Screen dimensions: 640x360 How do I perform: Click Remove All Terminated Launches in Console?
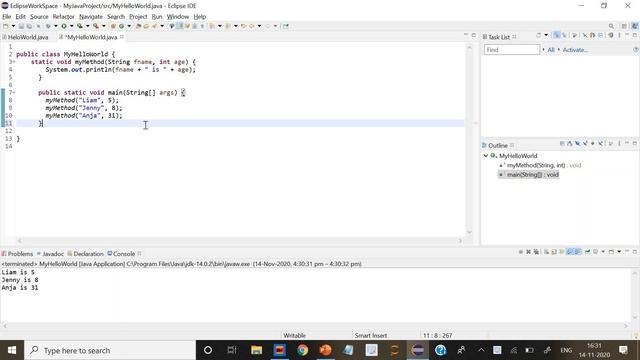[536, 252]
